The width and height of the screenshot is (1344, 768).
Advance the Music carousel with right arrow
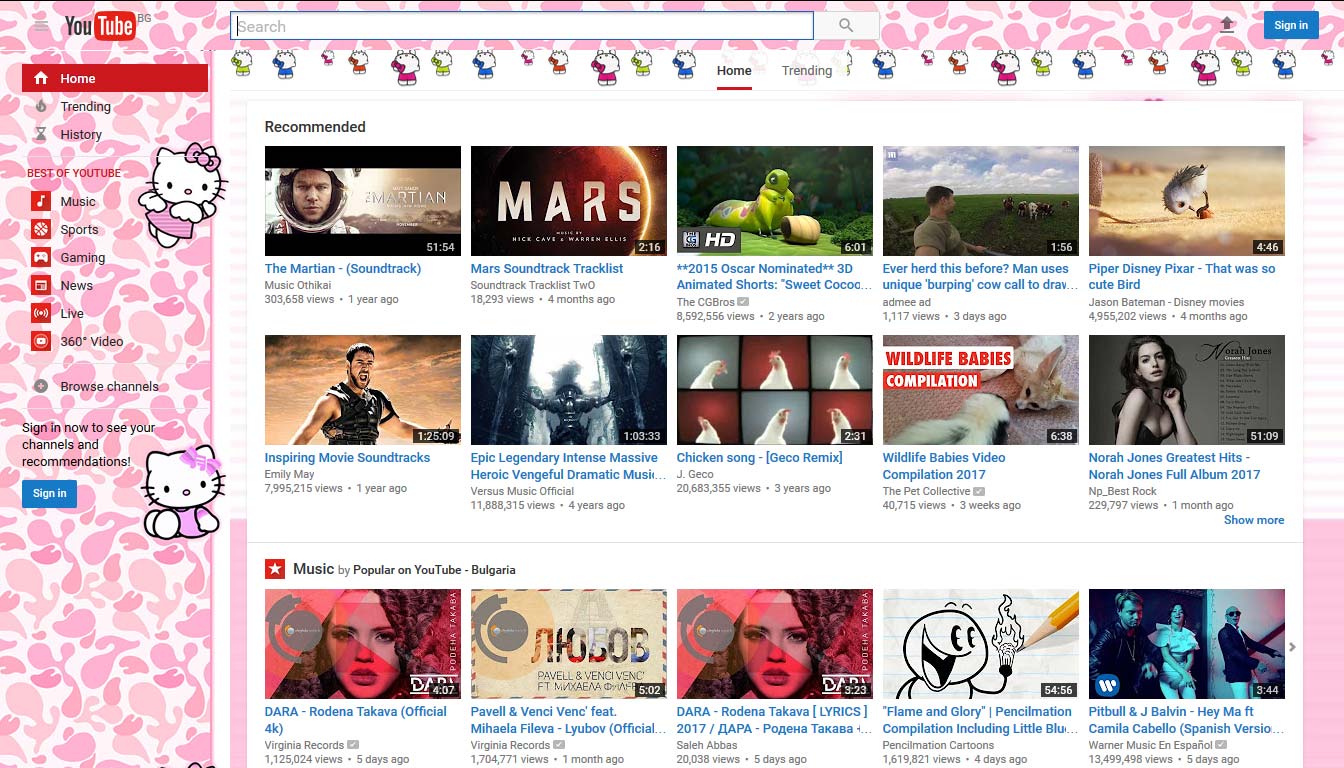point(1293,645)
